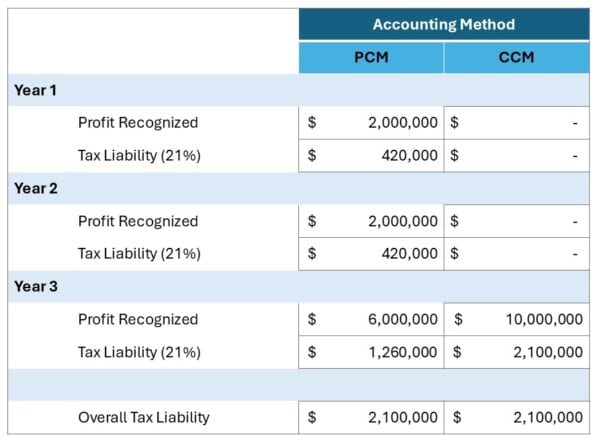600x444 pixels.
Task: Select the CCM column header
Action: [x=516, y=57]
